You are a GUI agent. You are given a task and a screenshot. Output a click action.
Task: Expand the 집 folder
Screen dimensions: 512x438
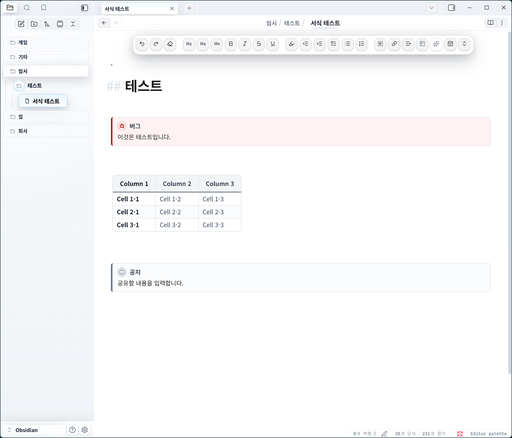click(46, 117)
